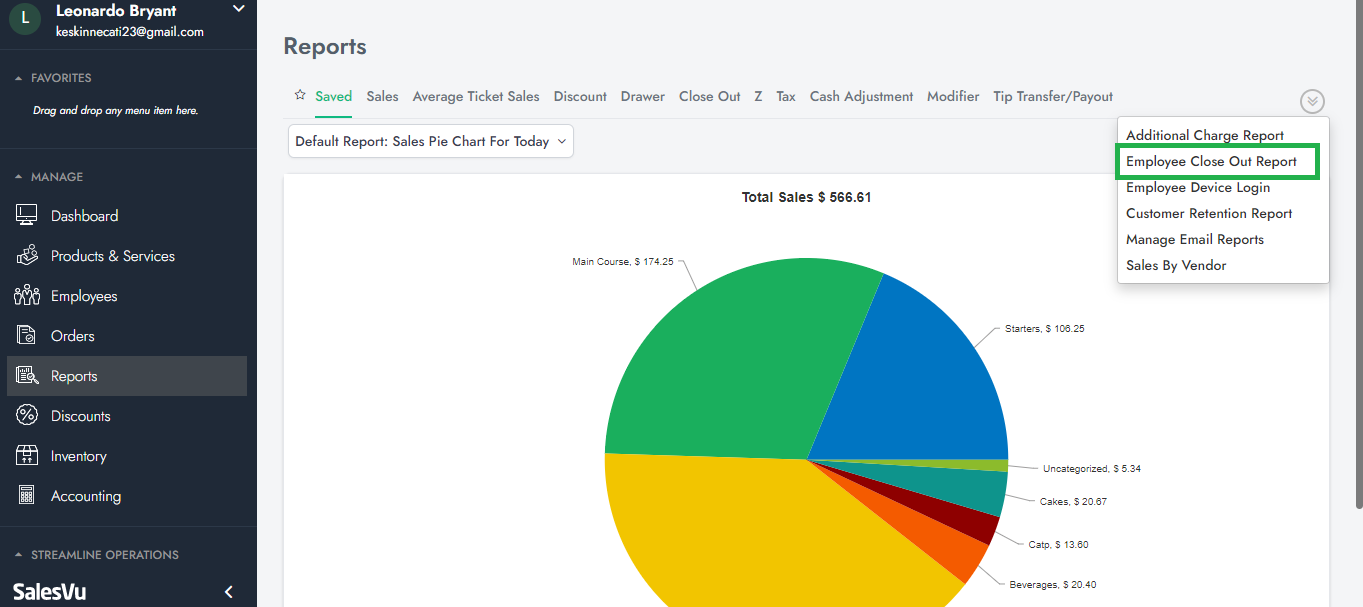Click the blue Starters pie slice
Screen dimensions: 1363x607
coord(920,380)
